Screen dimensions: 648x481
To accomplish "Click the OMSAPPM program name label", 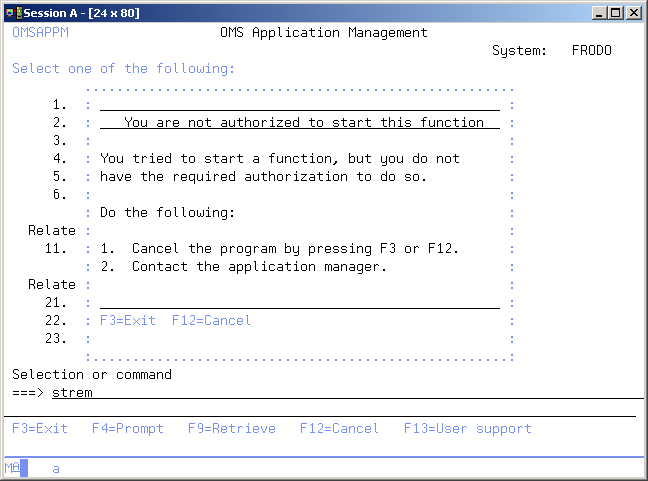I will pyautogui.click(x=40, y=33).
